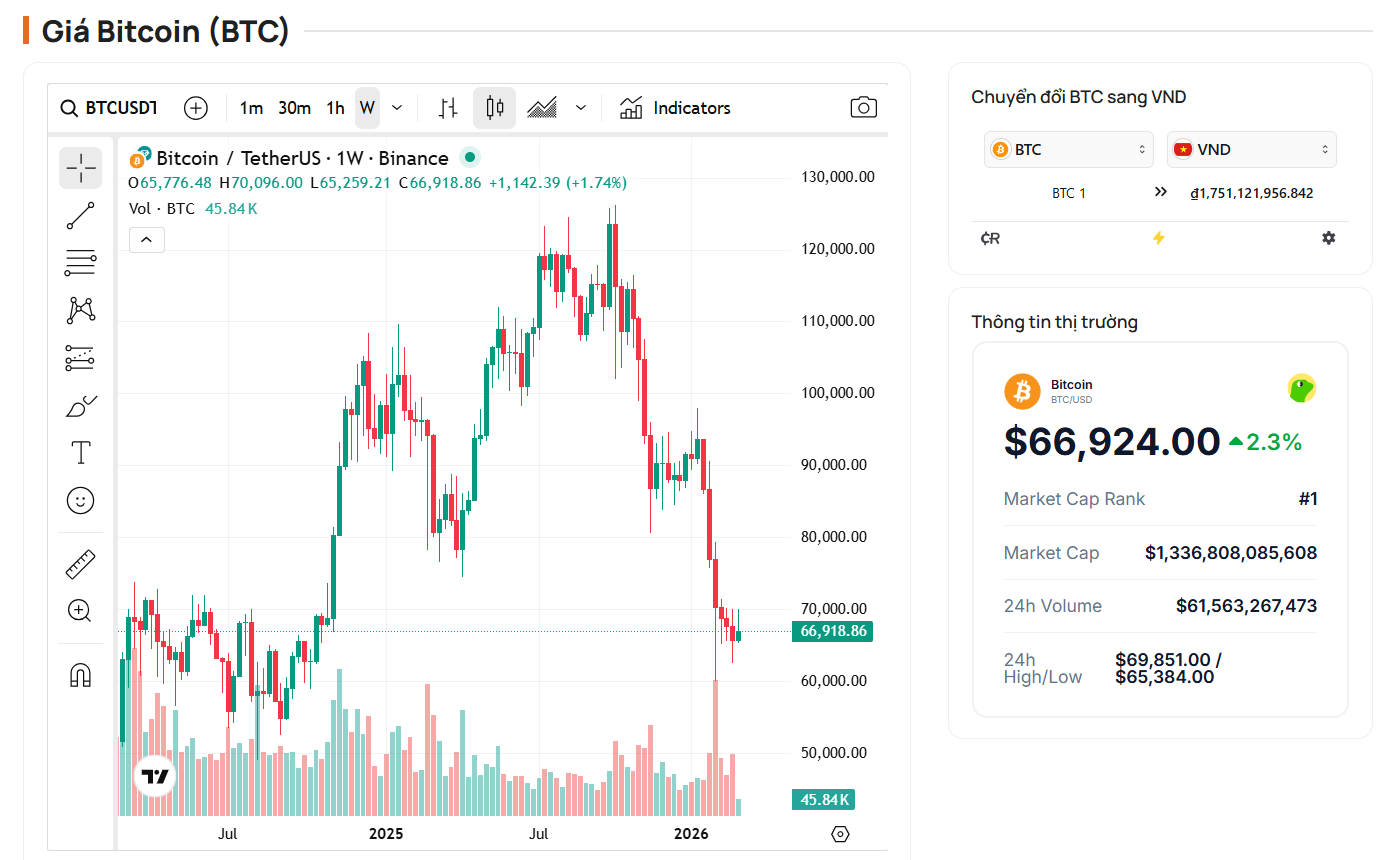Select the 1h interval tab
1382x860 pixels.
tap(334, 107)
